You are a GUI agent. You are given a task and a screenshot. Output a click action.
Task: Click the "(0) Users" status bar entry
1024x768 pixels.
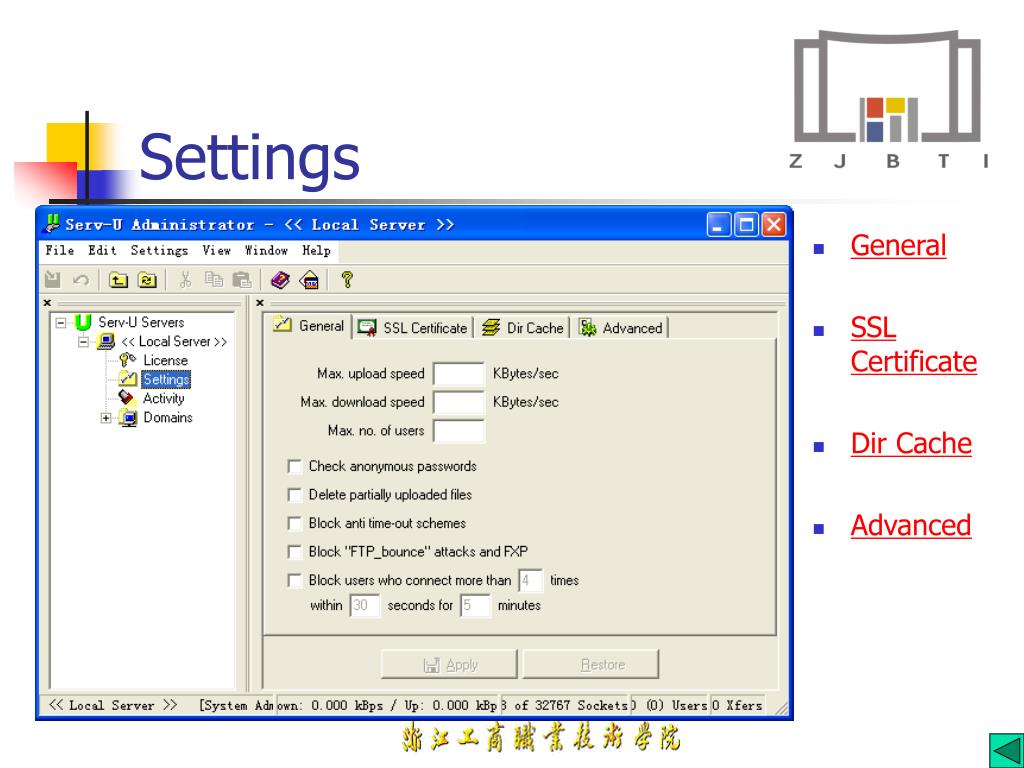click(x=670, y=705)
